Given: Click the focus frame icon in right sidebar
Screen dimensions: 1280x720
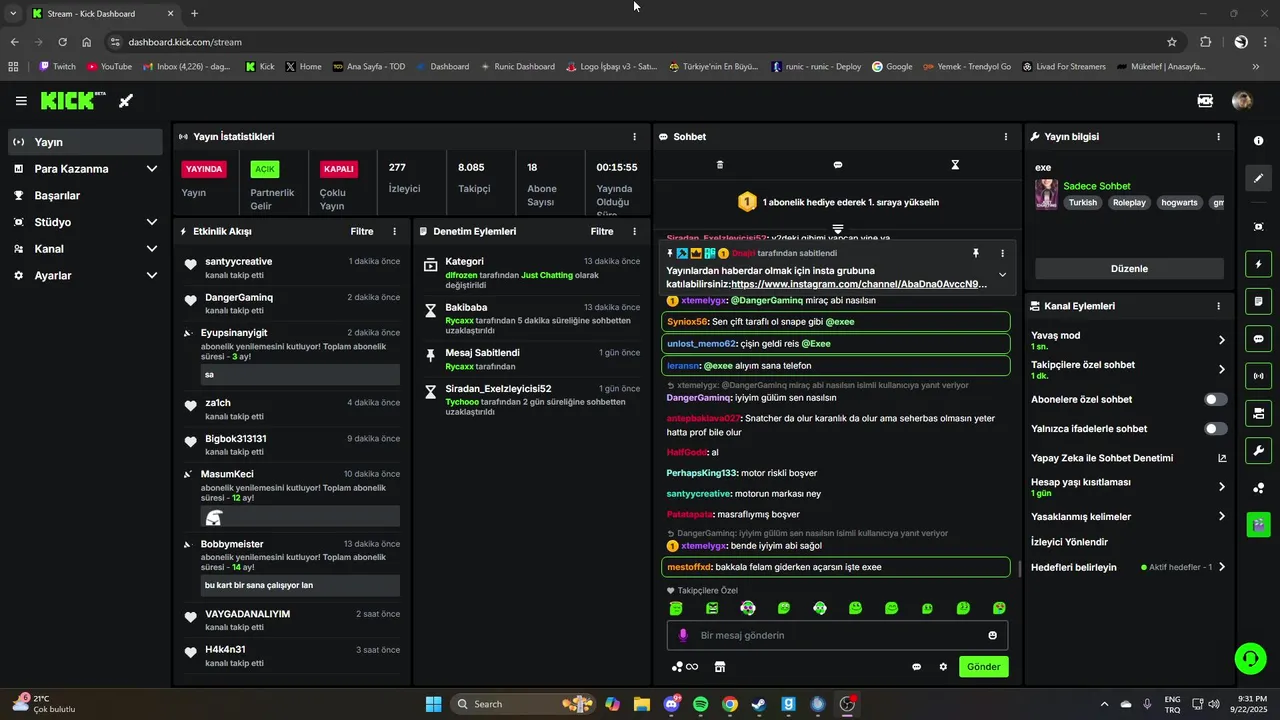Looking at the screenshot, I should click(x=1259, y=227).
